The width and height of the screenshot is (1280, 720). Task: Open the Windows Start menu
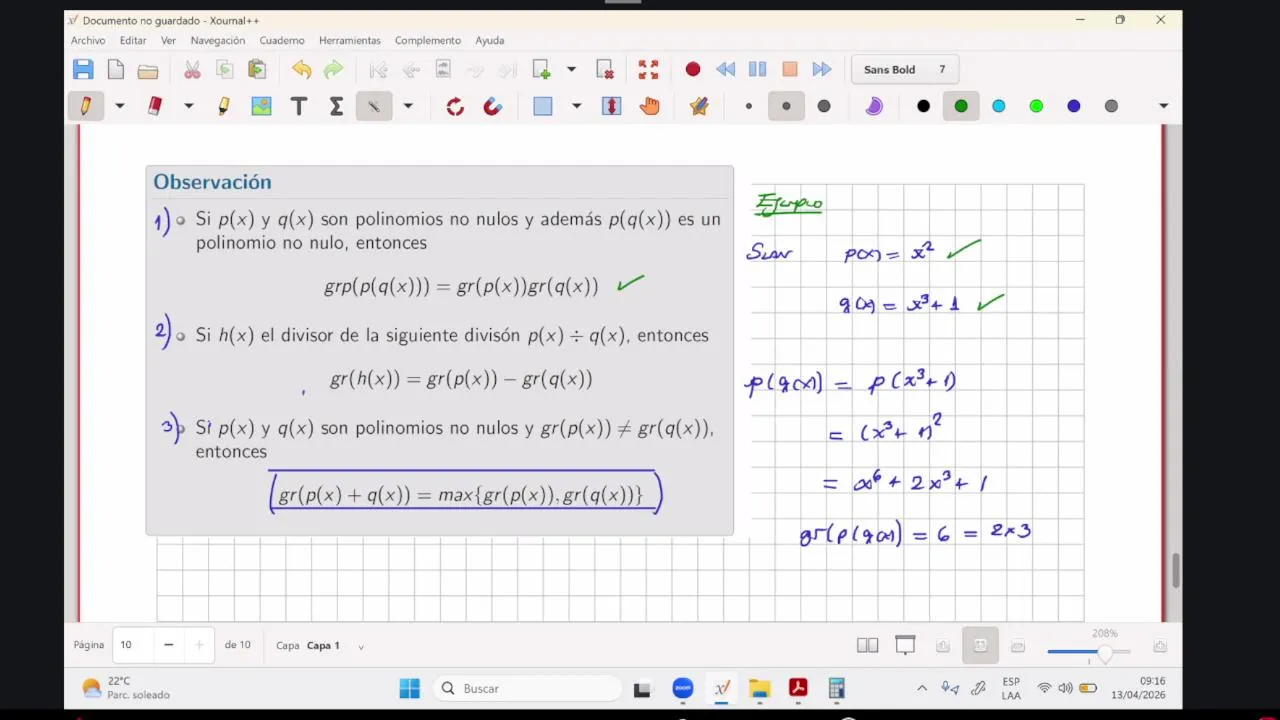(x=410, y=688)
